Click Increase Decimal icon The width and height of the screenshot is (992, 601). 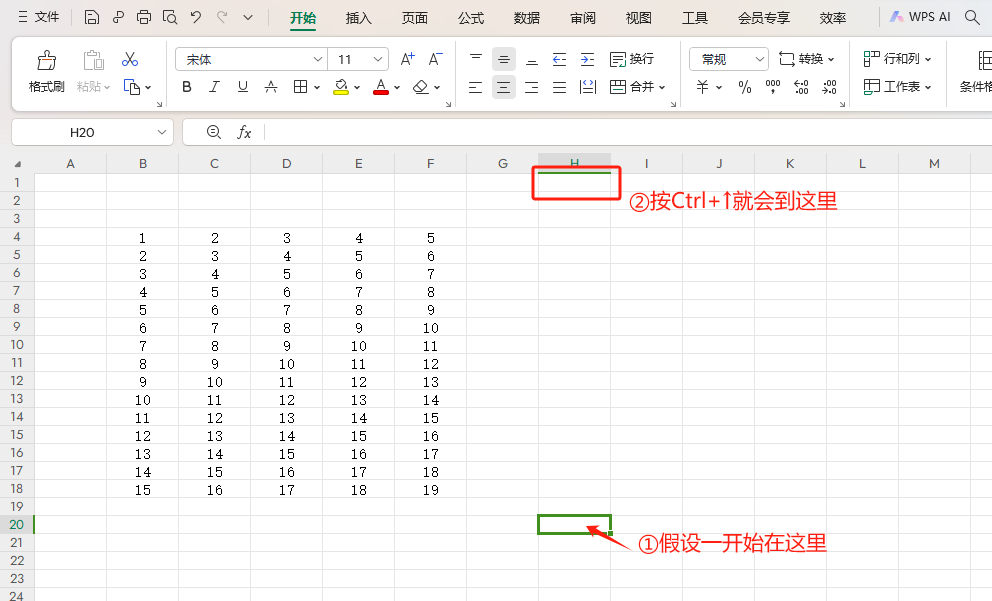[x=801, y=87]
